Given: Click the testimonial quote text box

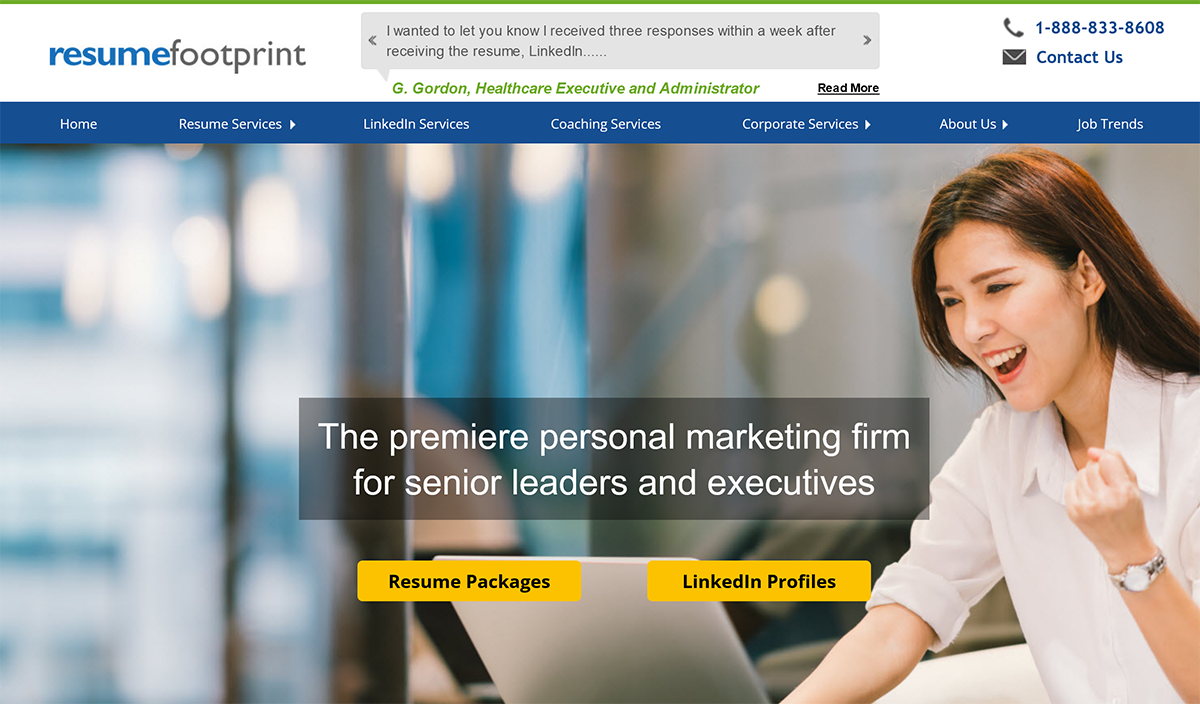Looking at the screenshot, I should pyautogui.click(x=620, y=41).
